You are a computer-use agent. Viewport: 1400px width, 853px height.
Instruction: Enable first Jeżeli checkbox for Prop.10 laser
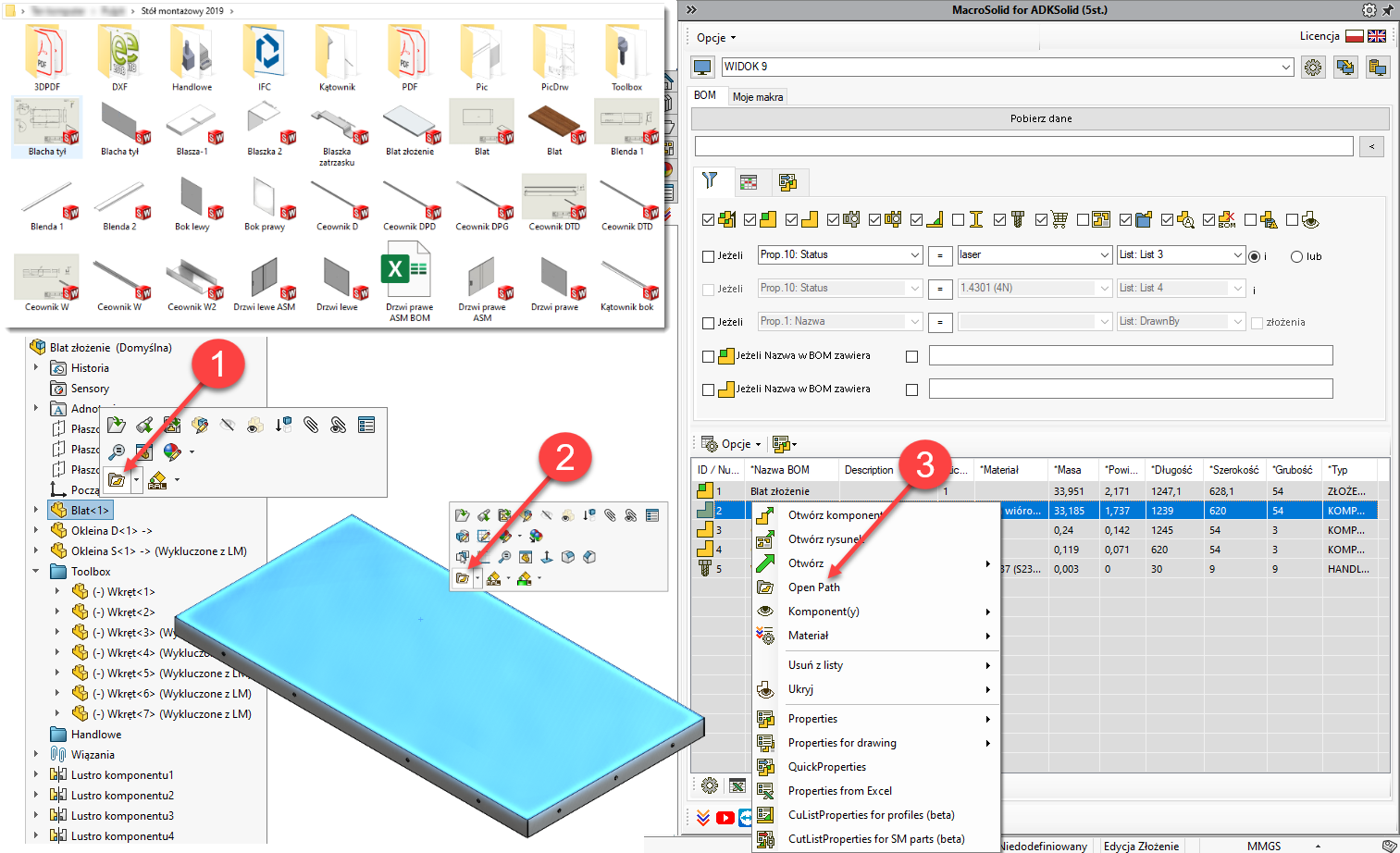pos(709,256)
